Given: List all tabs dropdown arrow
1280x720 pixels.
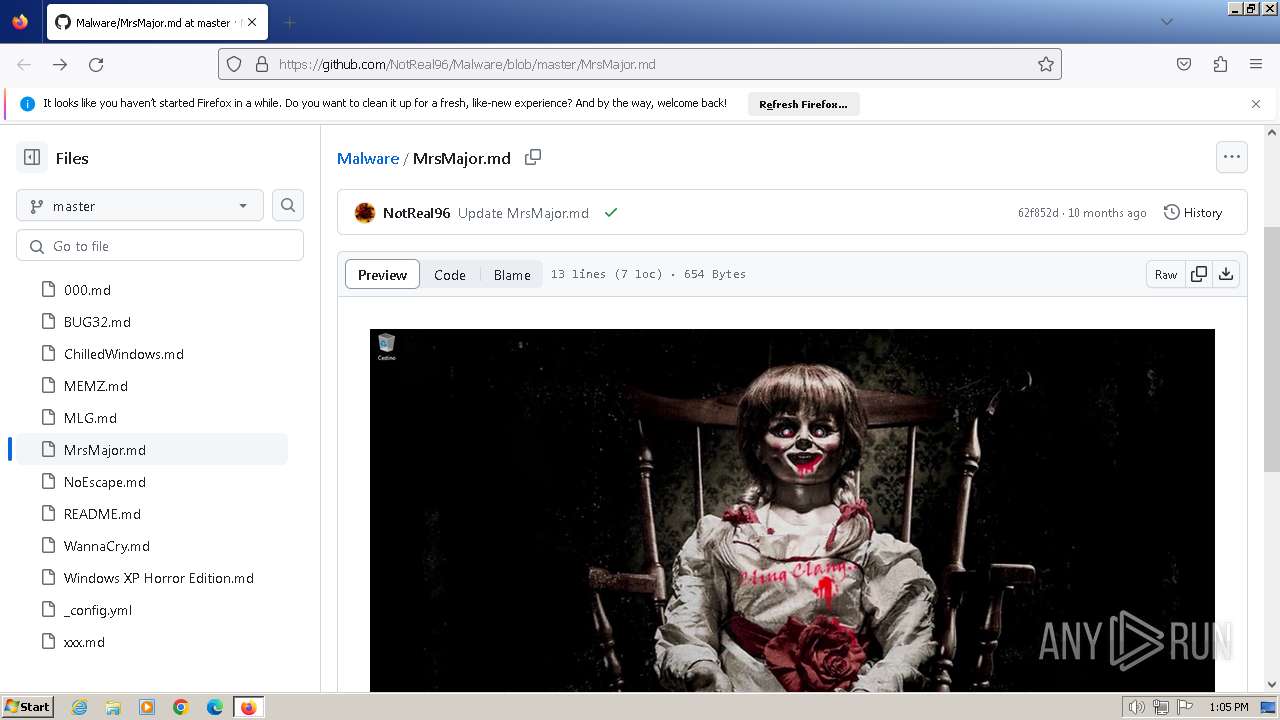Looking at the screenshot, I should [x=1166, y=22].
